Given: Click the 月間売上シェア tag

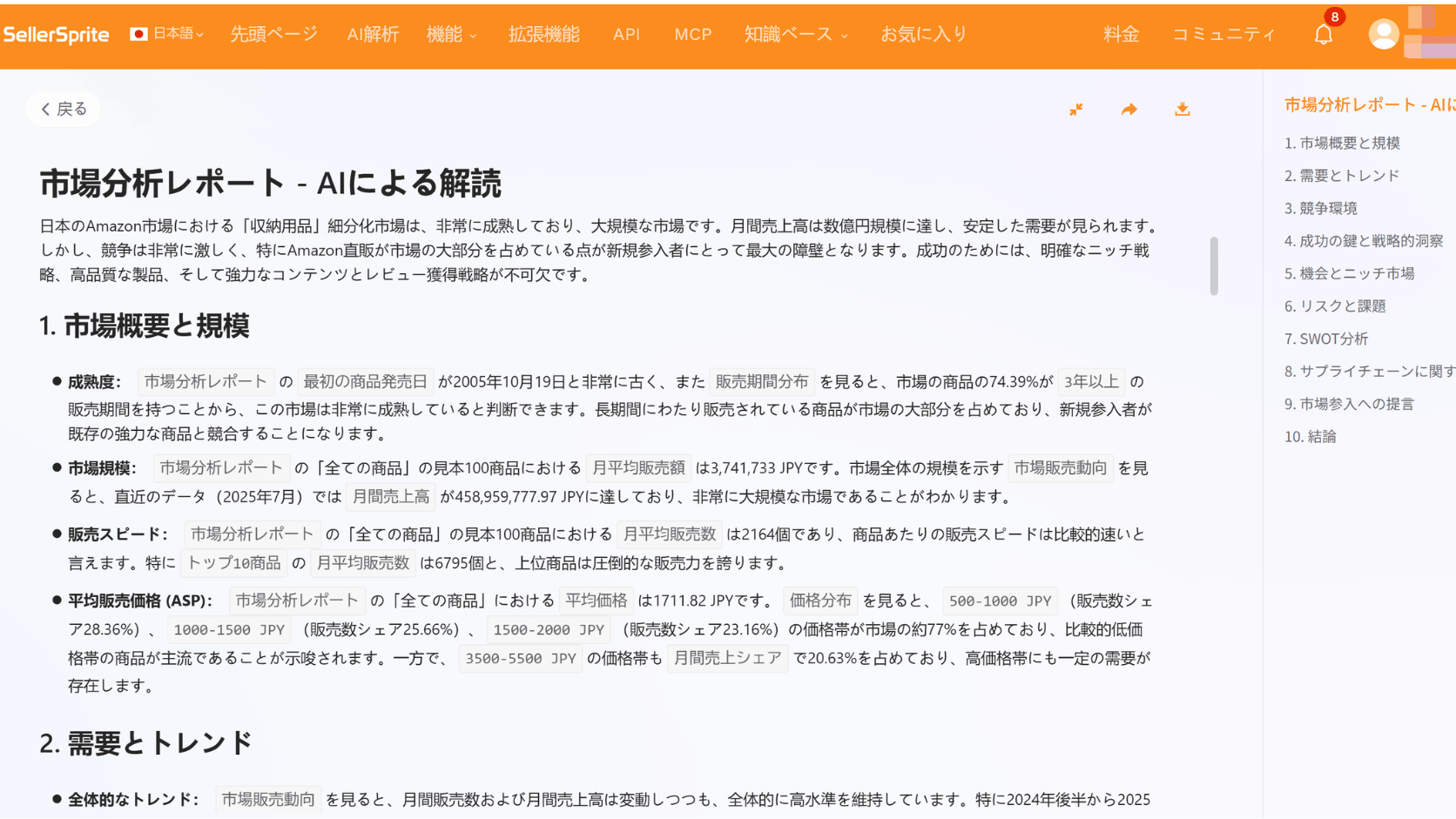Looking at the screenshot, I should [727, 658].
